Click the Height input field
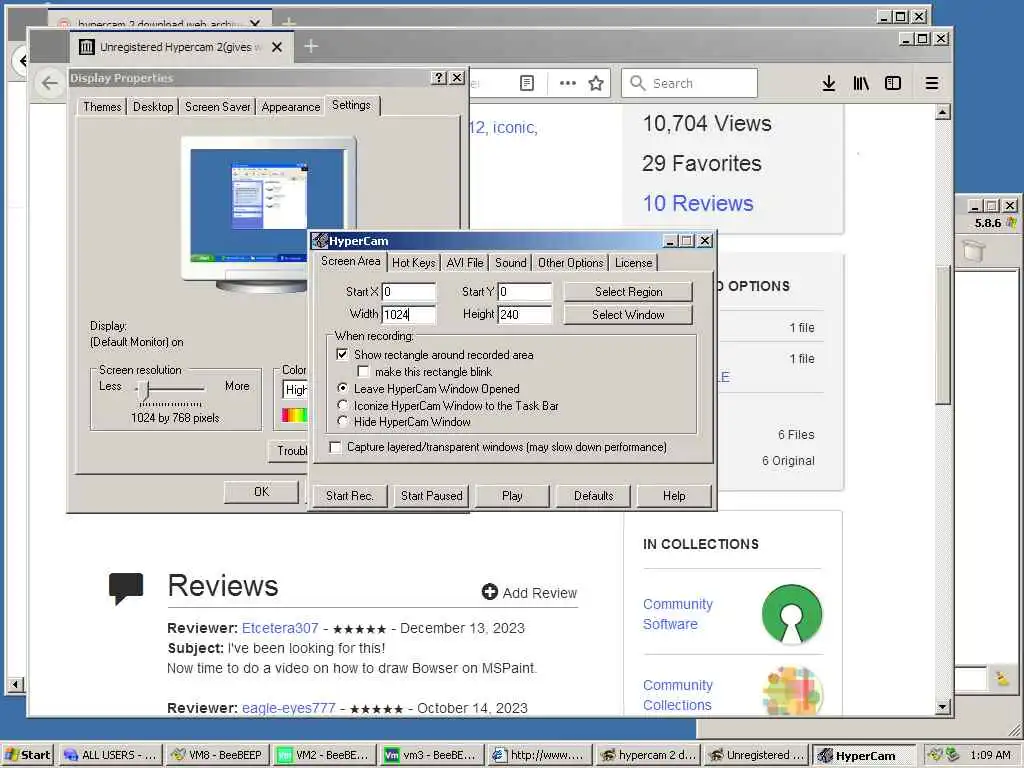Screen dimensions: 1024x768 pos(525,315)
